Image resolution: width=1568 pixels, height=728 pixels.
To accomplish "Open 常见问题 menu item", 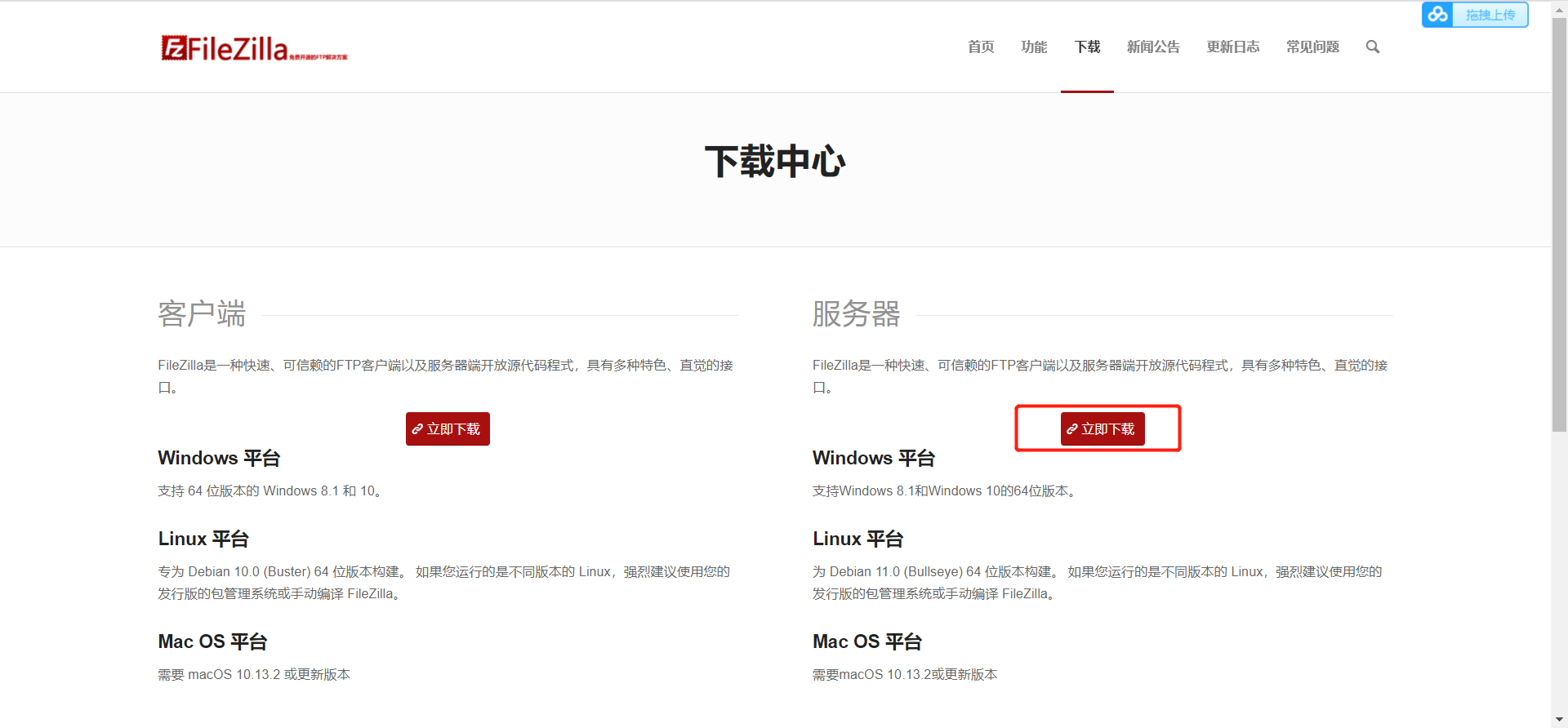I will pos(1312,47).
